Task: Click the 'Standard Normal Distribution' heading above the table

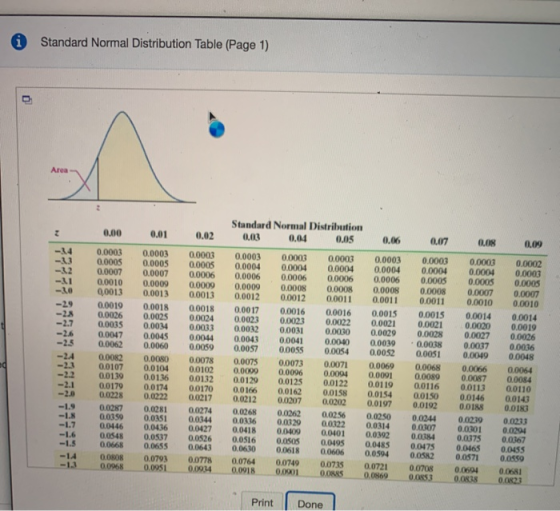Action: 297,226
